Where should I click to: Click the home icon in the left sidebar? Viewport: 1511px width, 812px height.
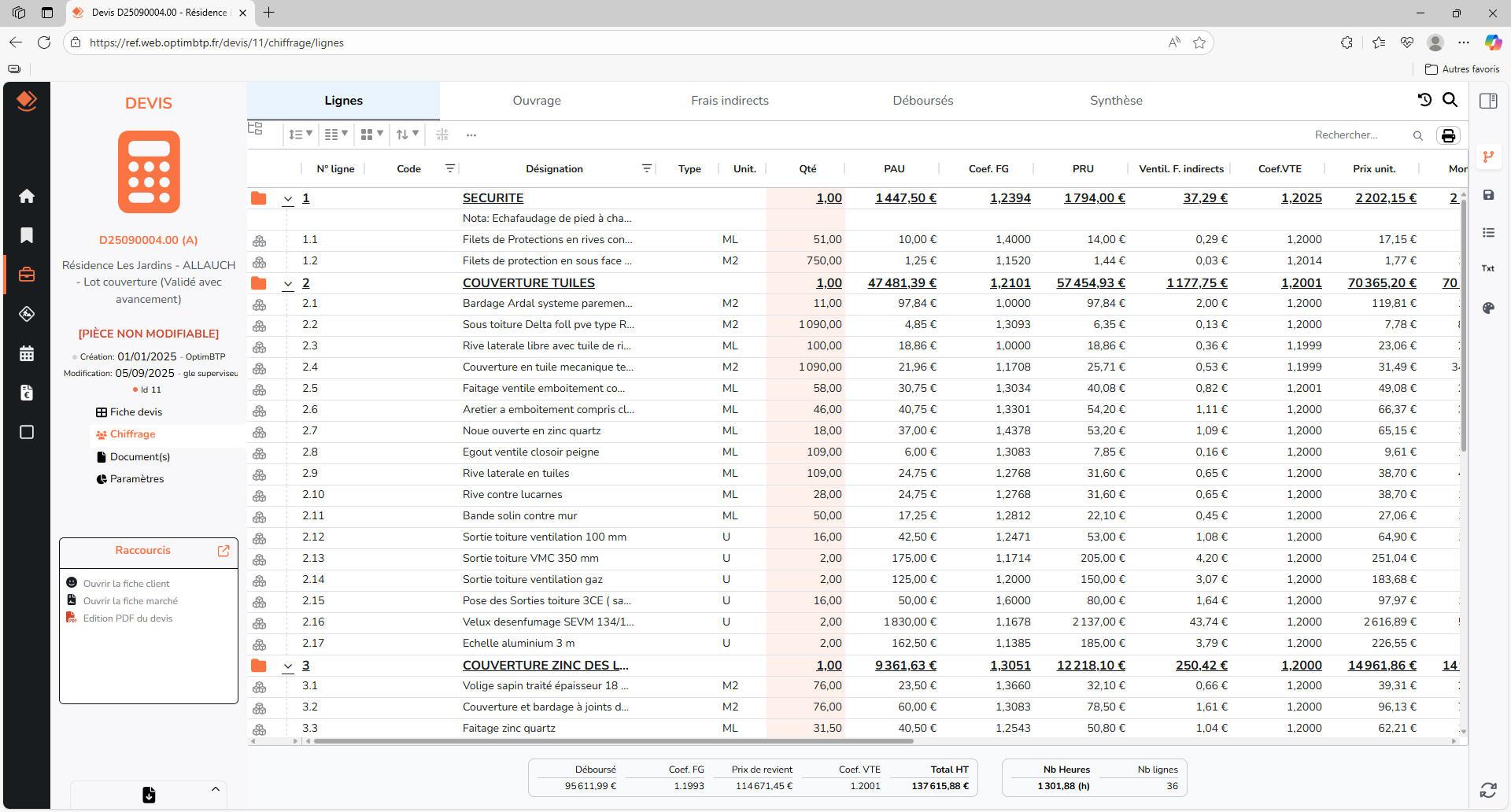tap(26, 196)
